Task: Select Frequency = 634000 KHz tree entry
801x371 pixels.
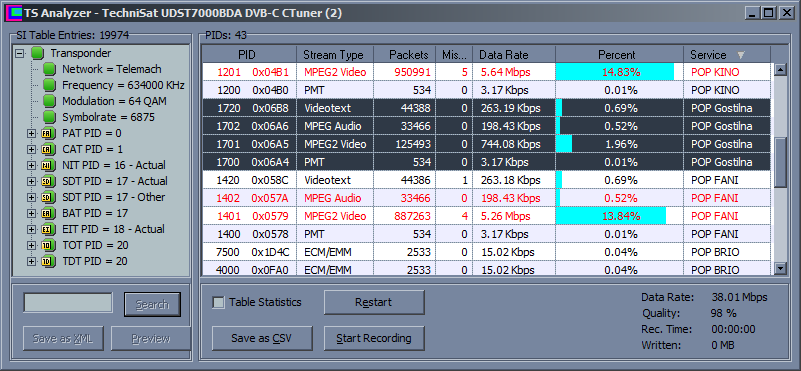Action: point(123,85)
